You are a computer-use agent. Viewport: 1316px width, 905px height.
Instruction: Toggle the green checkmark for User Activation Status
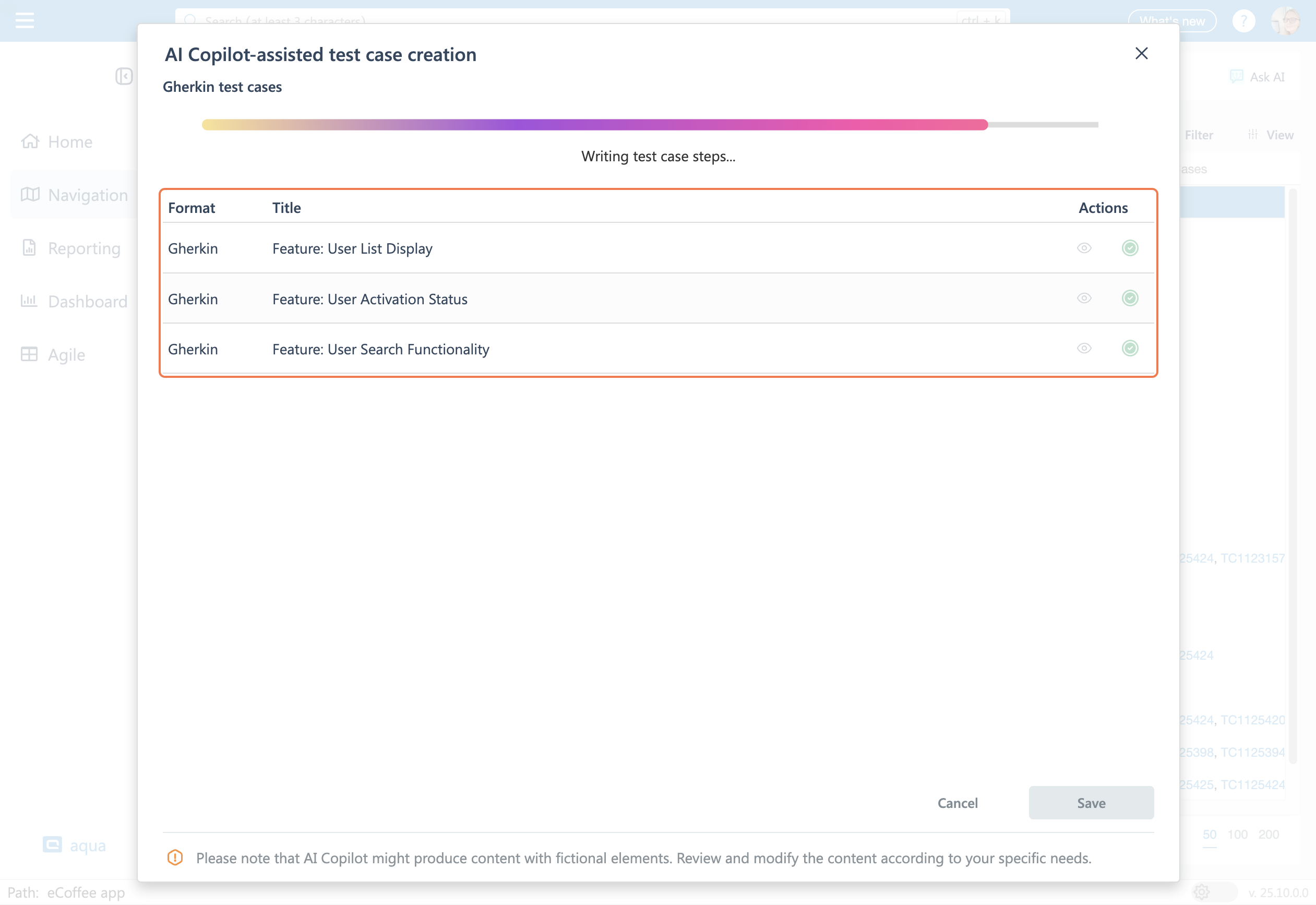click(x=1130, y=298)
